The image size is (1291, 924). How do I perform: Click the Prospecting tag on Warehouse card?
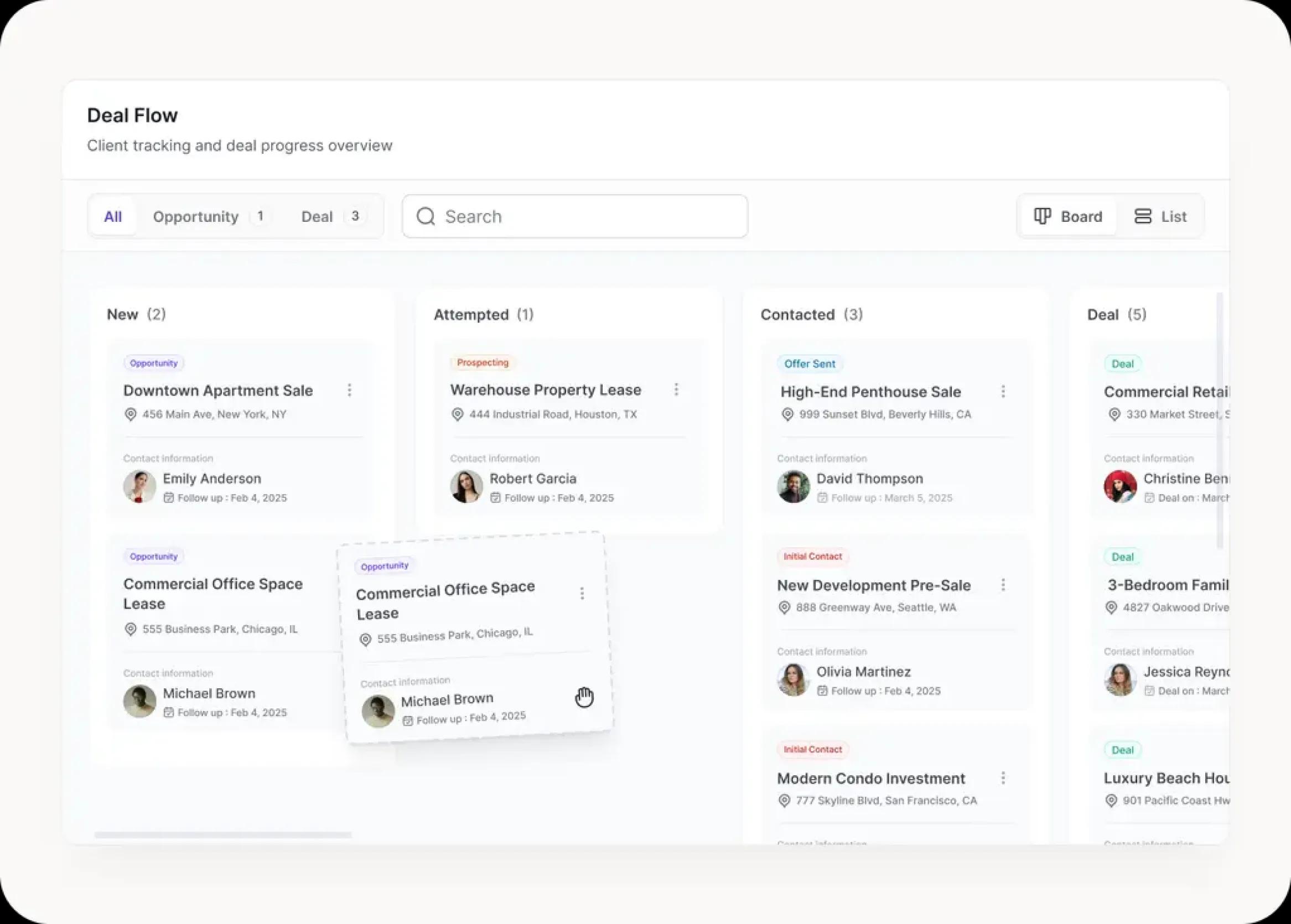(482, 362)
